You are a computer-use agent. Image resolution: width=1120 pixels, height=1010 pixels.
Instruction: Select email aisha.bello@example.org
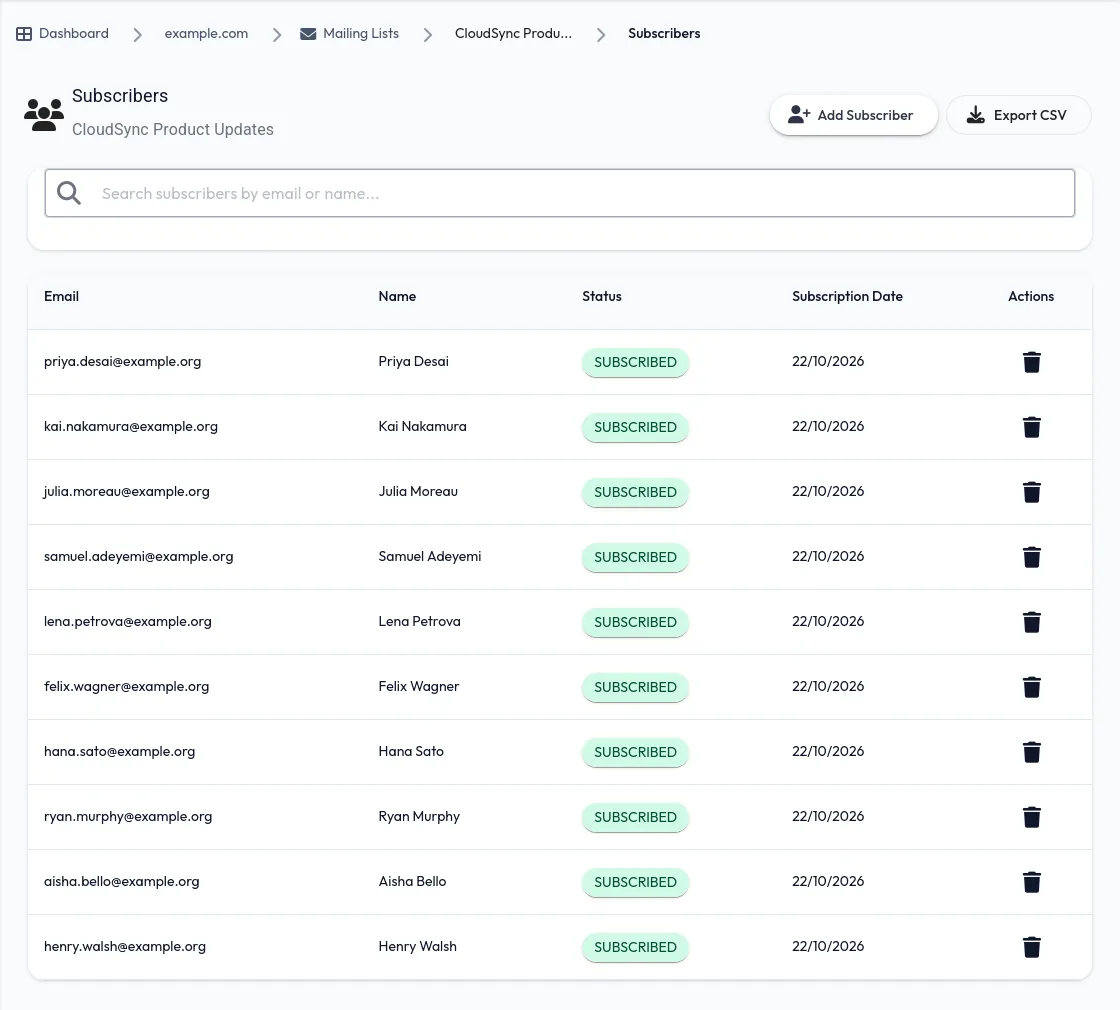[121, 881]
